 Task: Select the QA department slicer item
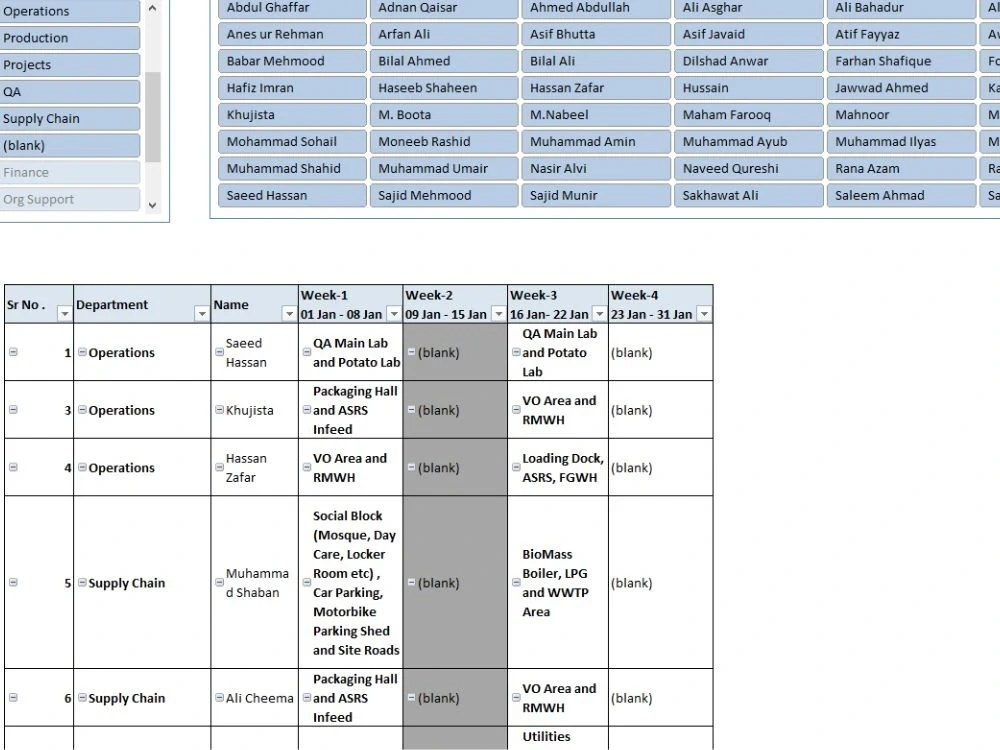(70, 91)
